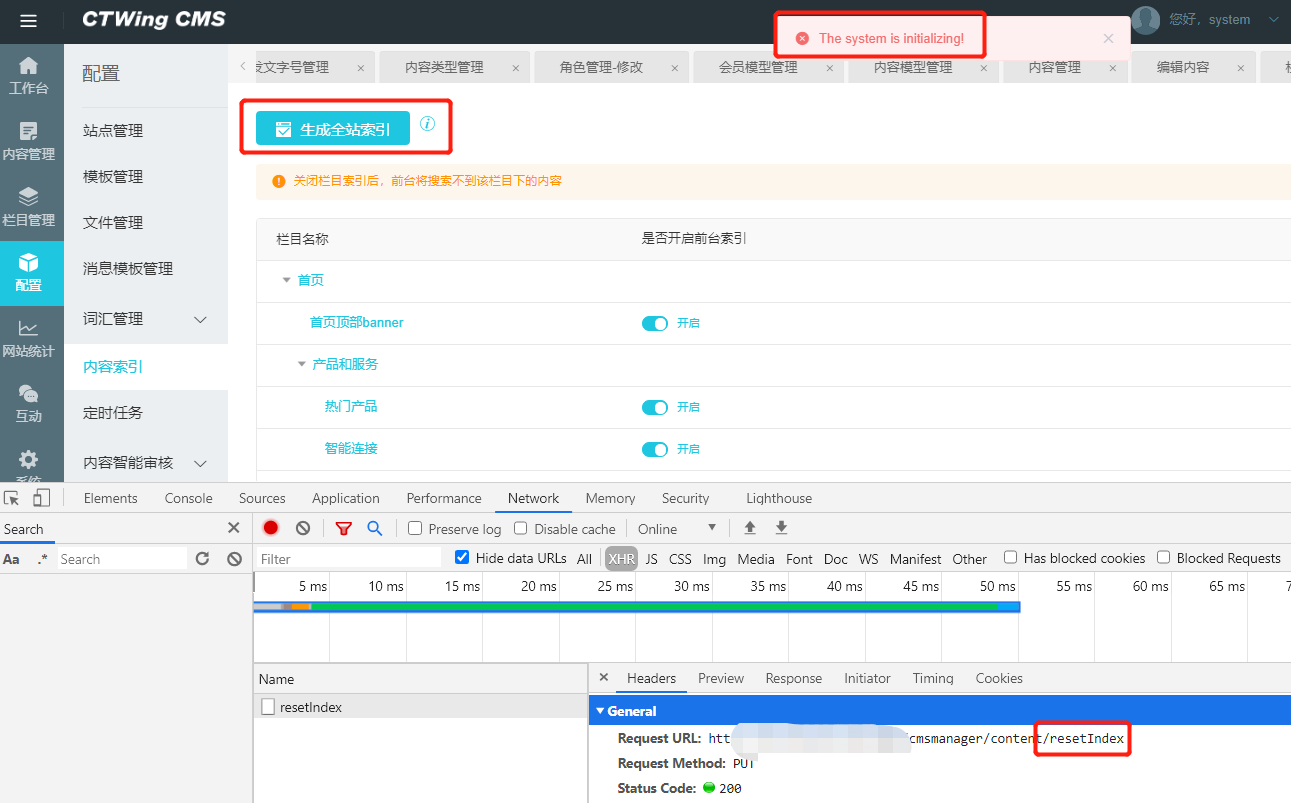The width and height of the screenshot is (1291, 803).
Task: Click the info icon beside 生成全站索引
Action: click(x=427, y=124)
